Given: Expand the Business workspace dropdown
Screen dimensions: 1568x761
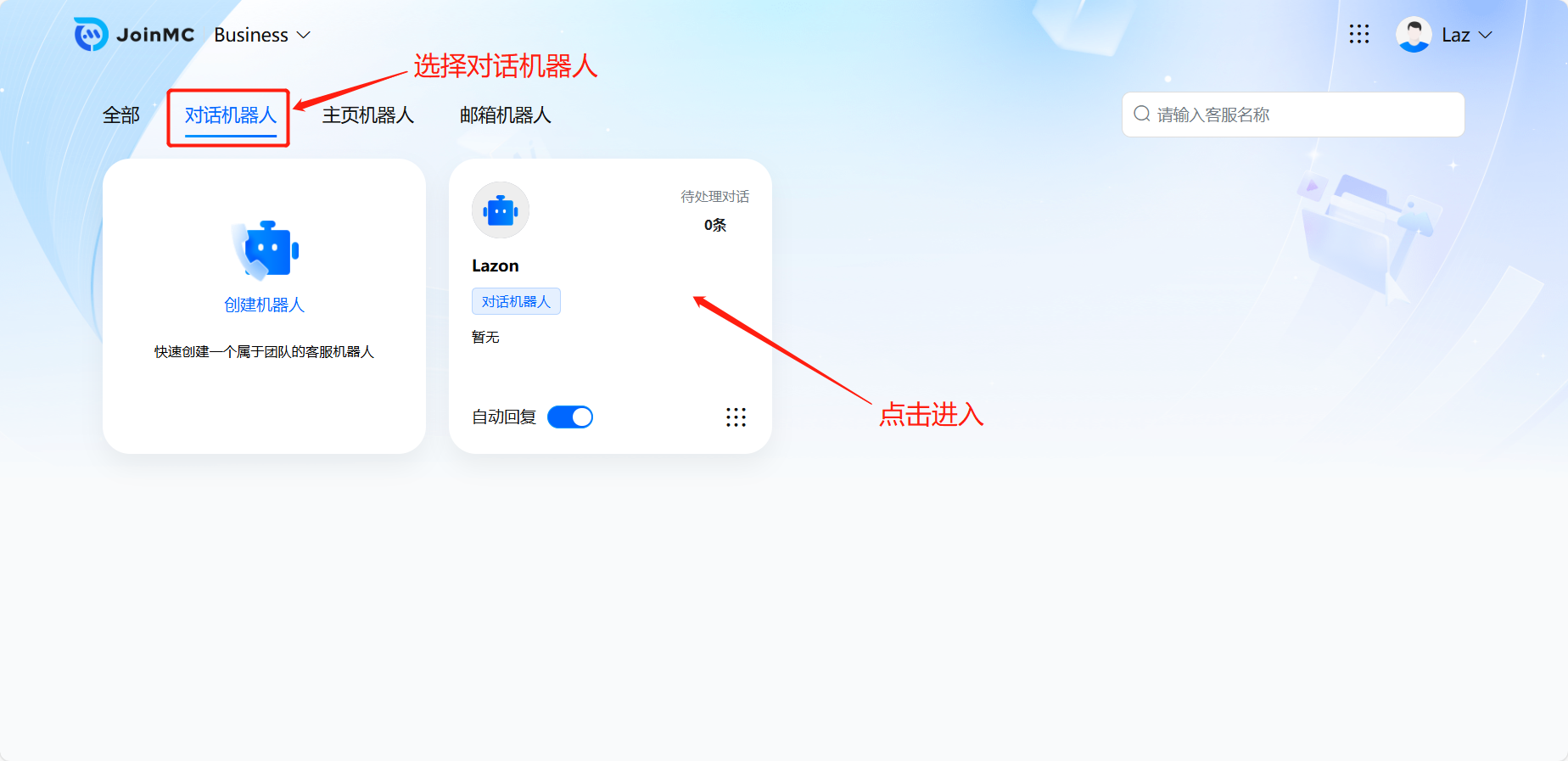Looking at the screenshot, I should (262, 35).
